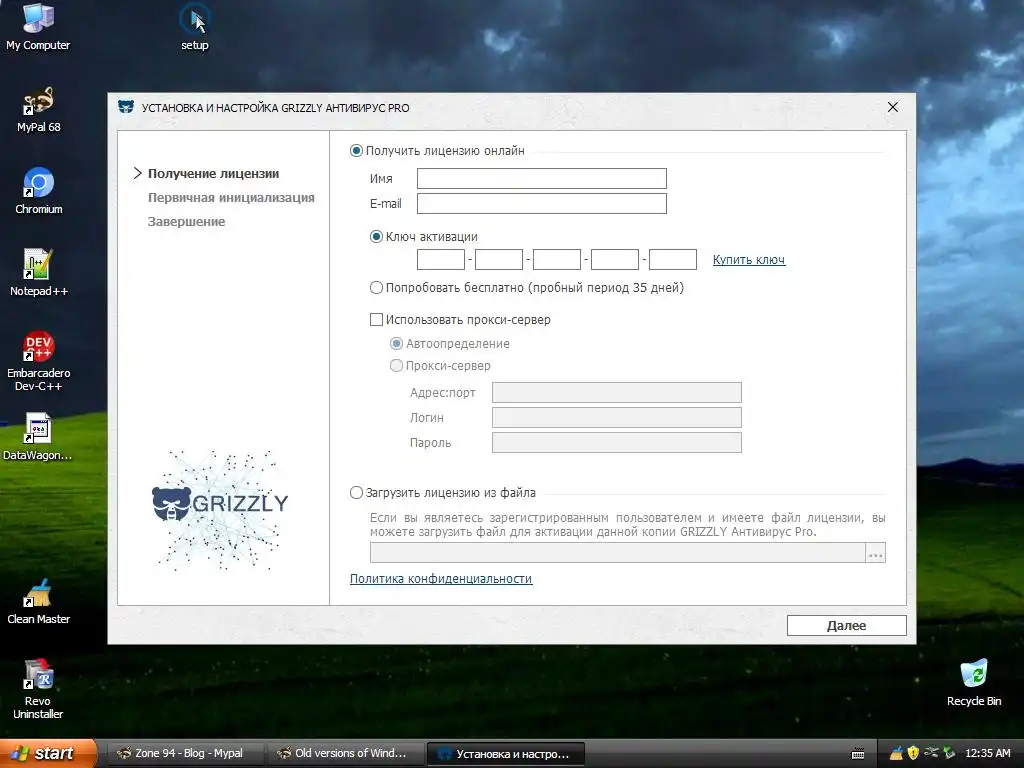Enable 'Использовать прокси-сервер' checkbox
1024x768 pixels.
tap(376, 319)
